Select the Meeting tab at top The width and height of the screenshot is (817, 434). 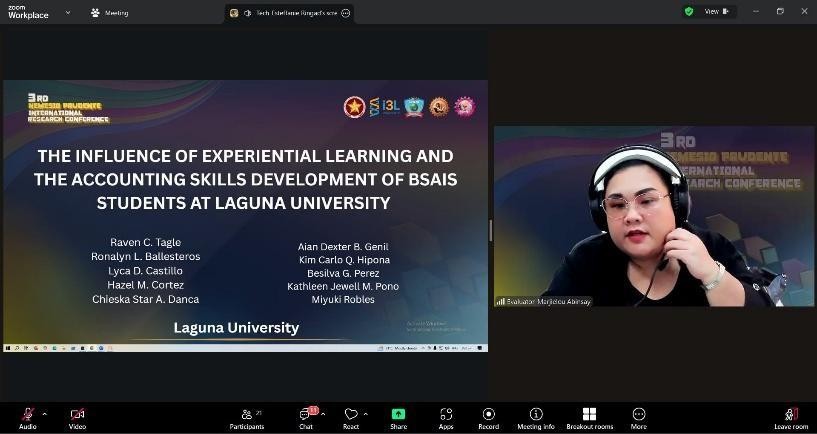click(110, 13)
